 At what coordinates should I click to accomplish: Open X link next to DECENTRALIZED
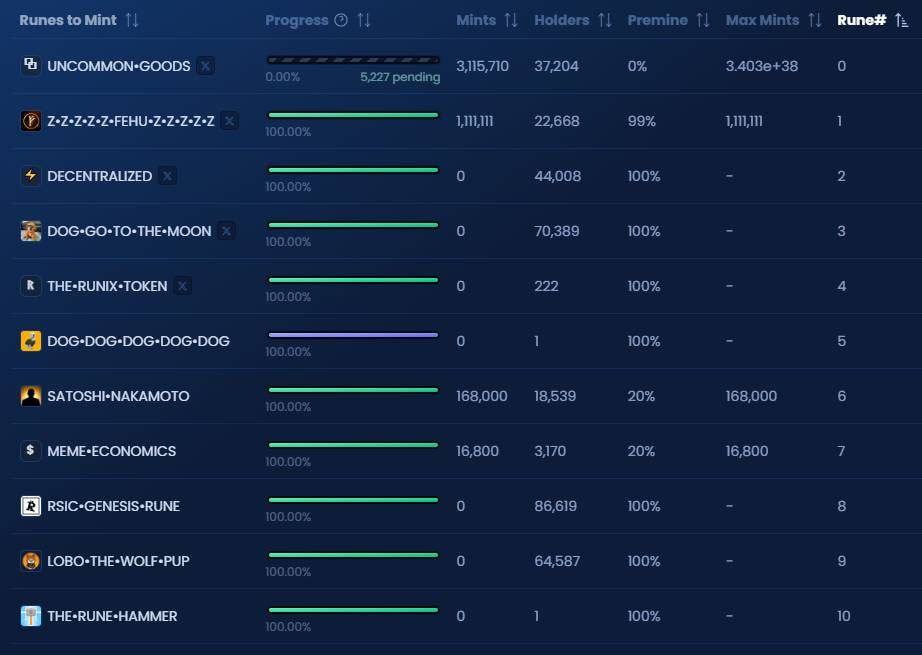(x=168, y=175)
